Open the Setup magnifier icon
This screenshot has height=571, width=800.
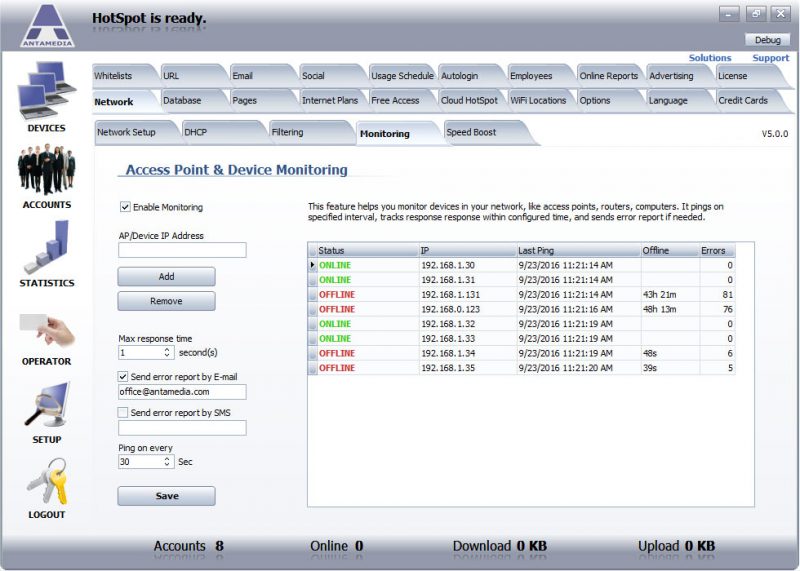46,405
